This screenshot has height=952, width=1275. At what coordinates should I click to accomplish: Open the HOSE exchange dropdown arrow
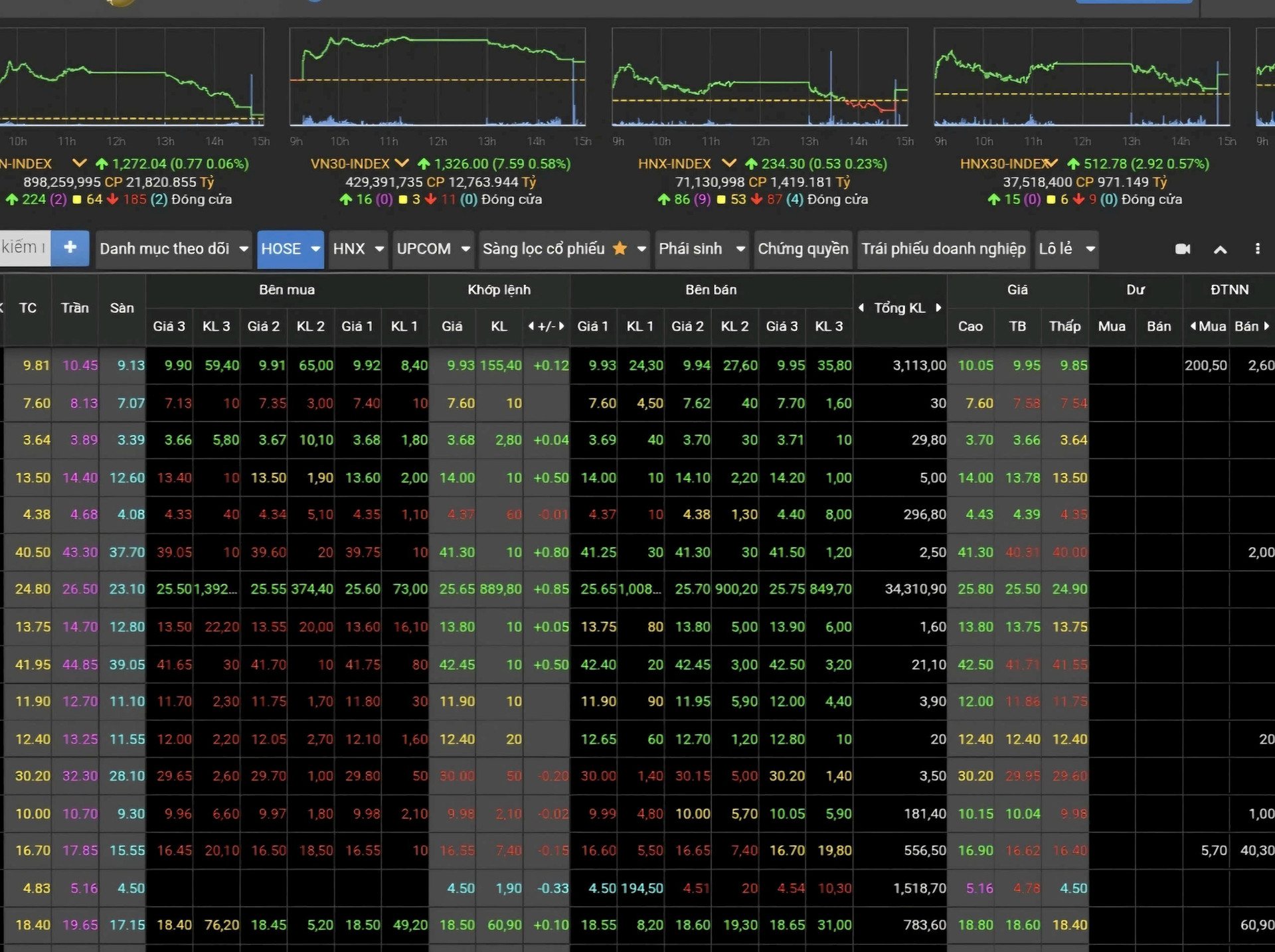pos(315,249)
